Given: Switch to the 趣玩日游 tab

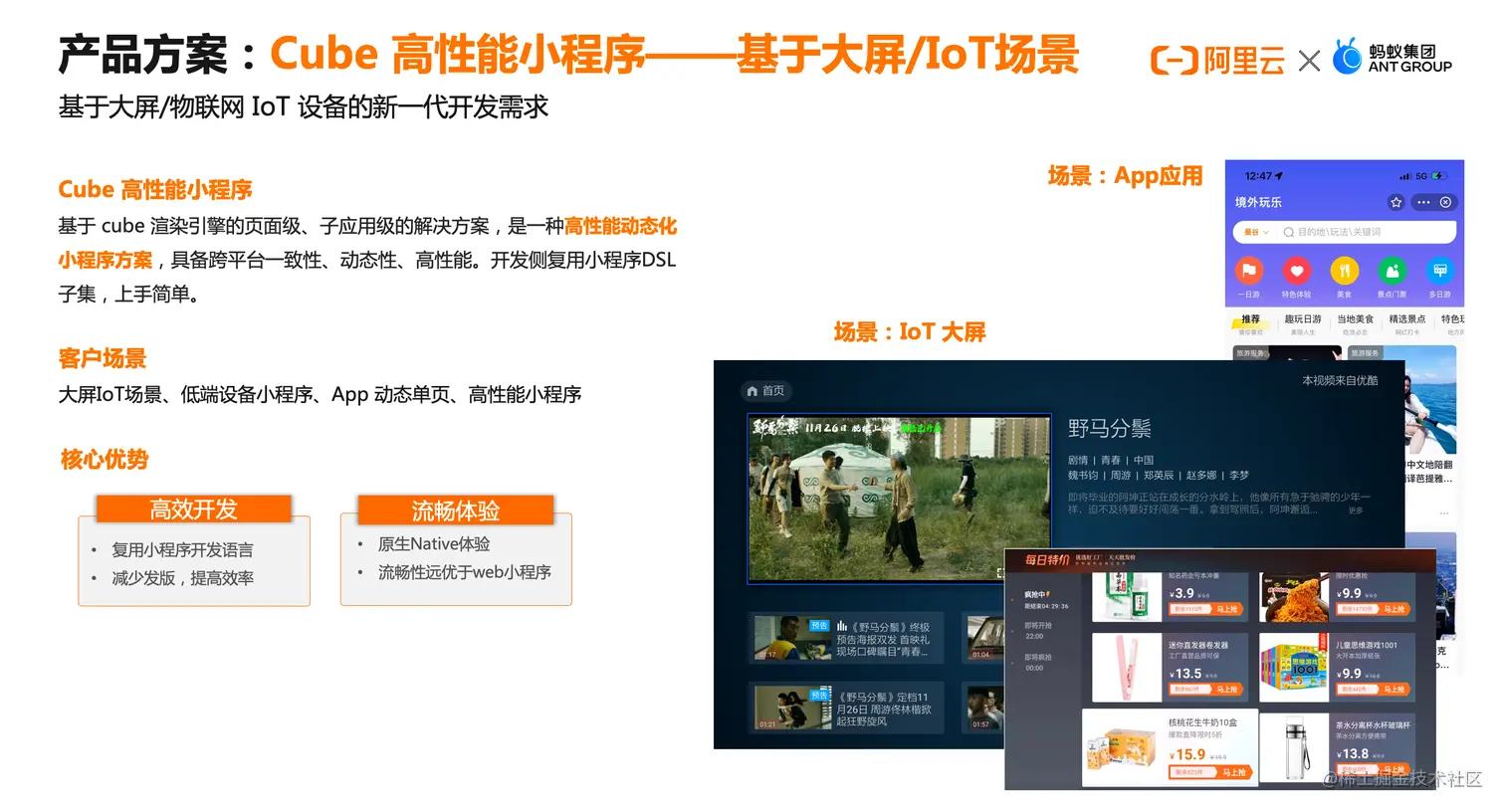Looking at the screenshot, I should click(1303, 319).
